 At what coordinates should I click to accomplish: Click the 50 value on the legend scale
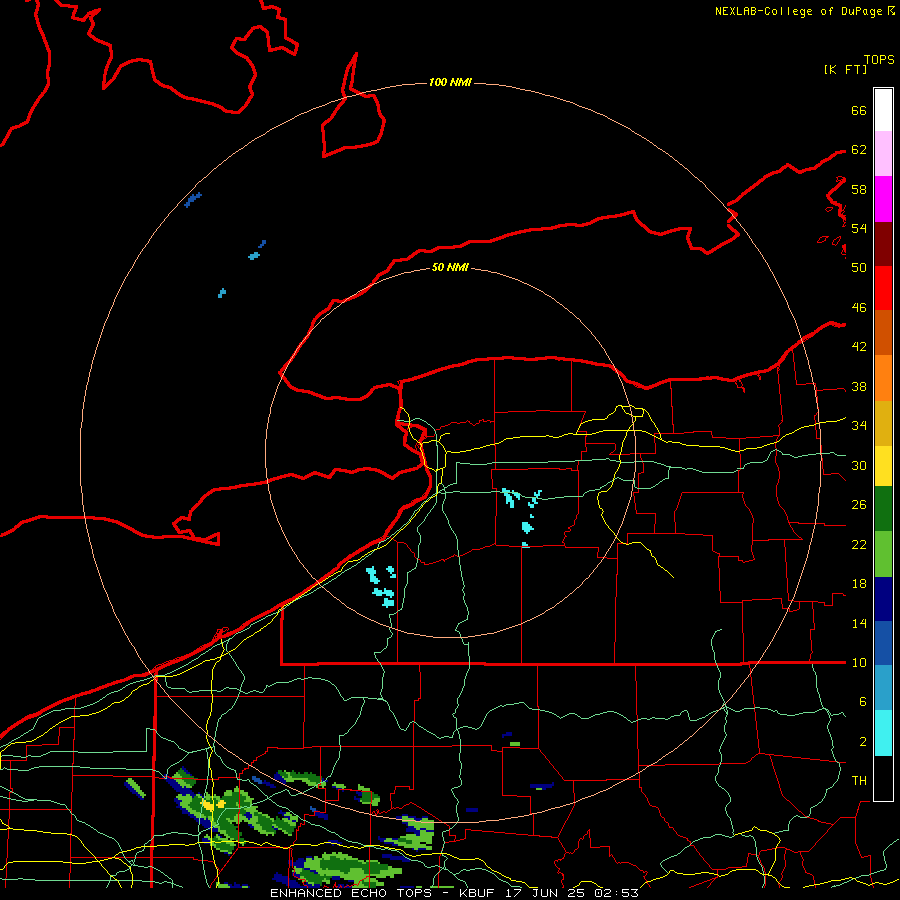click(x=859, y=267)
